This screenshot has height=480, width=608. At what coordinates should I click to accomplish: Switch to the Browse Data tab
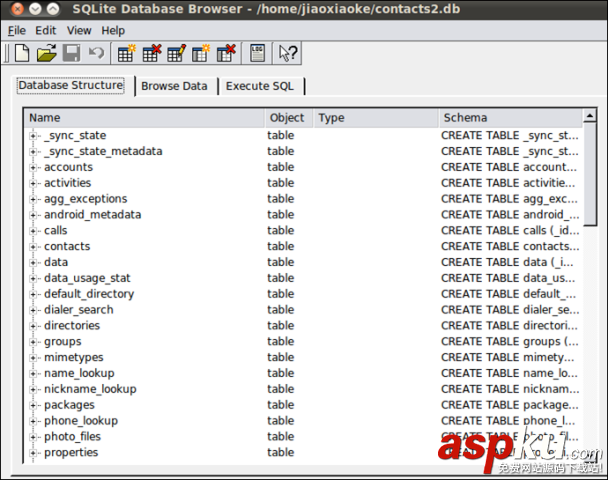pyautogui.click(x=174, y=86)
